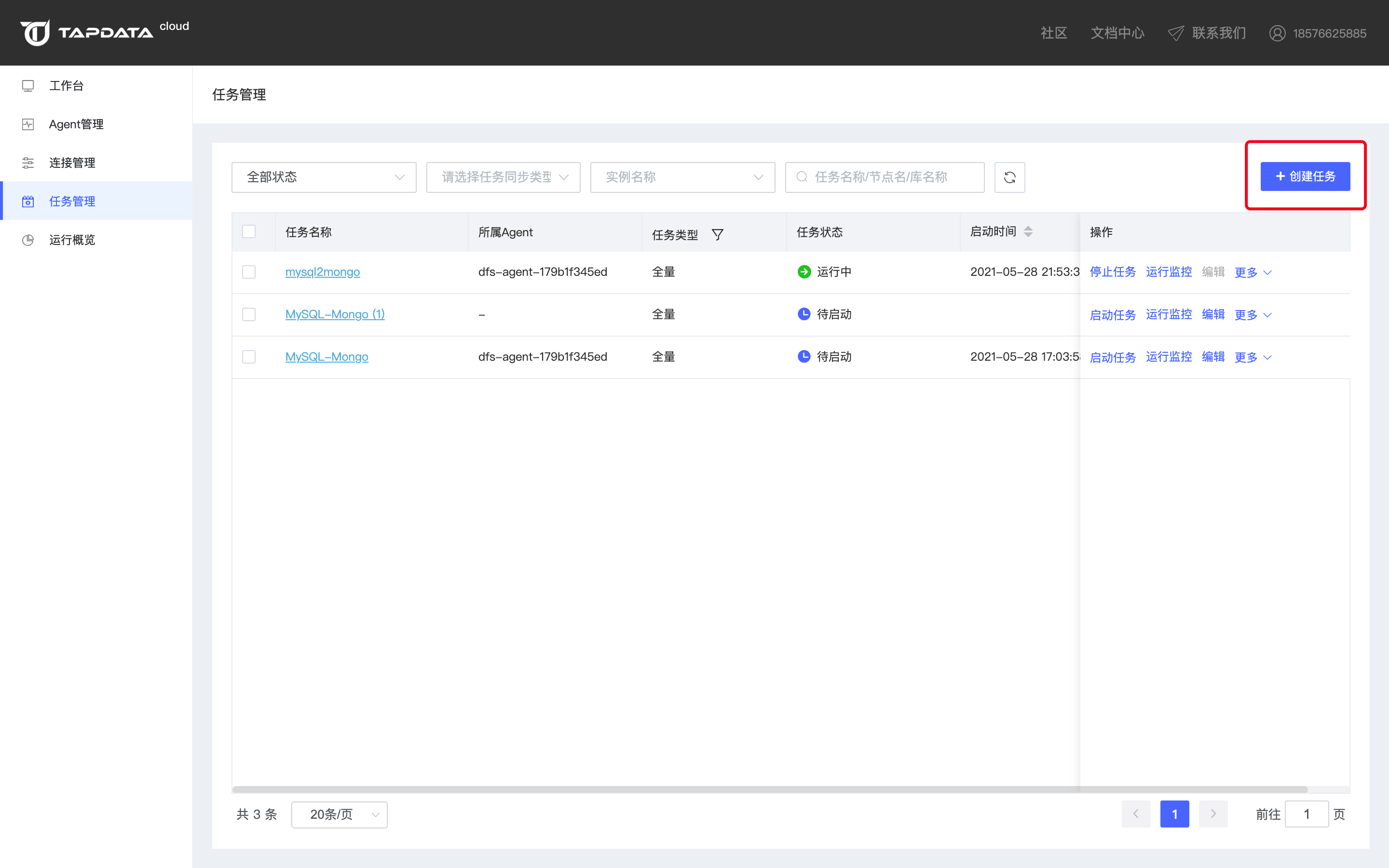The image size is (1389, 868).
Task: Click the 任务类型 filter funnel icon
Action: pyautogui.click(x=717, y=234)
